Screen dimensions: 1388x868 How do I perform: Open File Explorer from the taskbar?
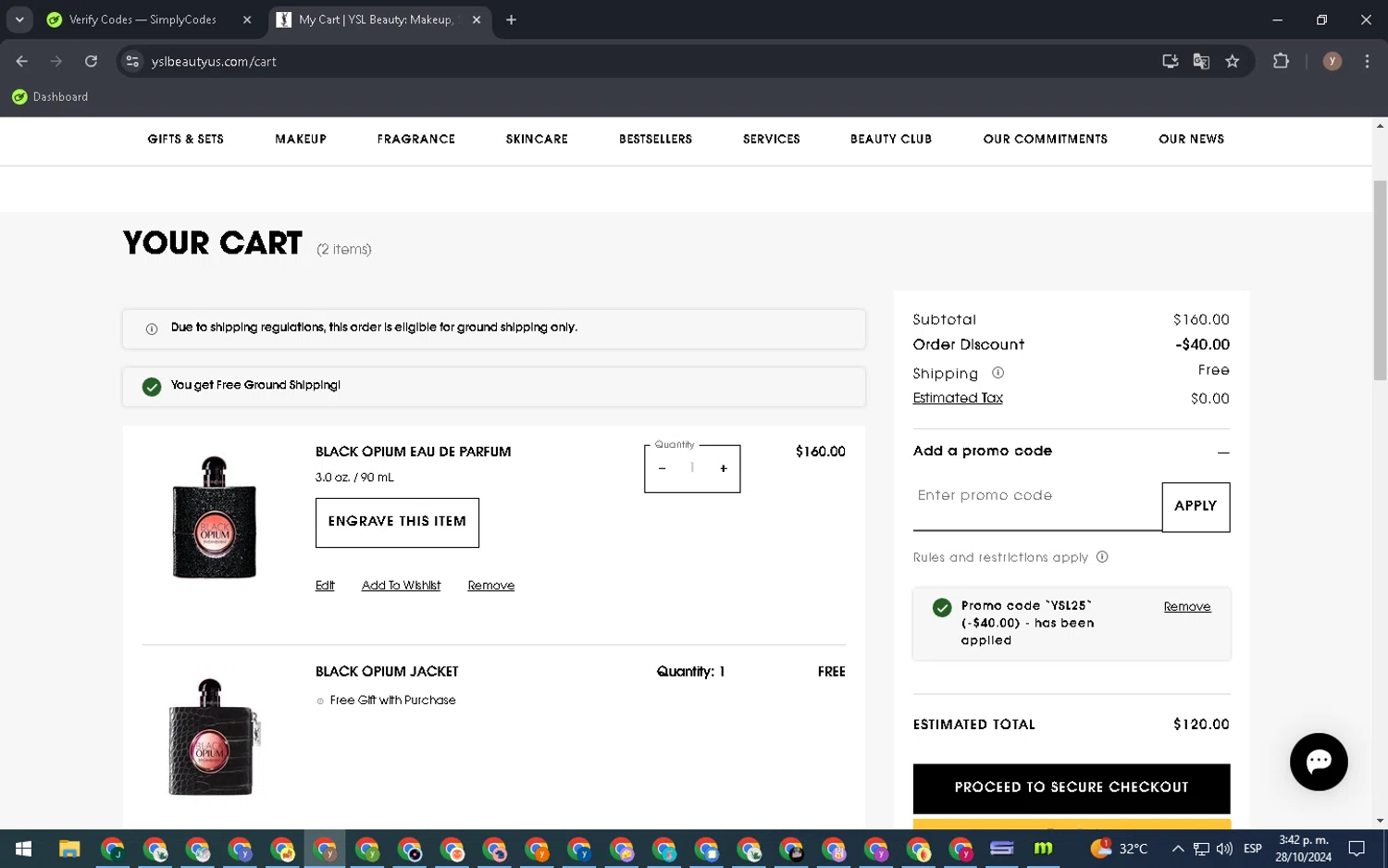click(x=69, y=849)
